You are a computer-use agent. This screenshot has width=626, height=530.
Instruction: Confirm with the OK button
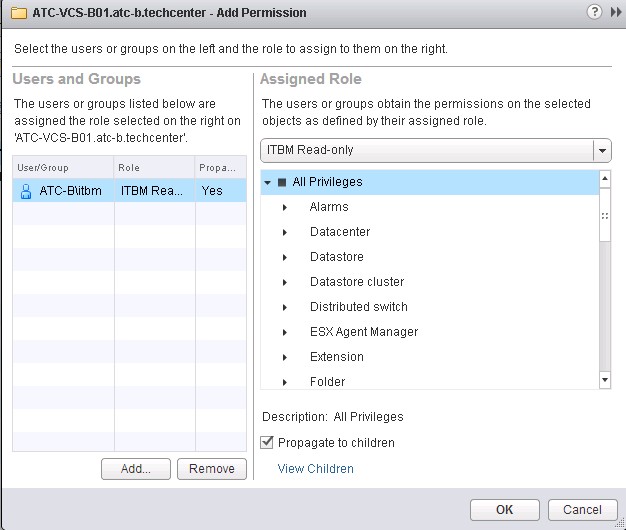pos(504,509)
